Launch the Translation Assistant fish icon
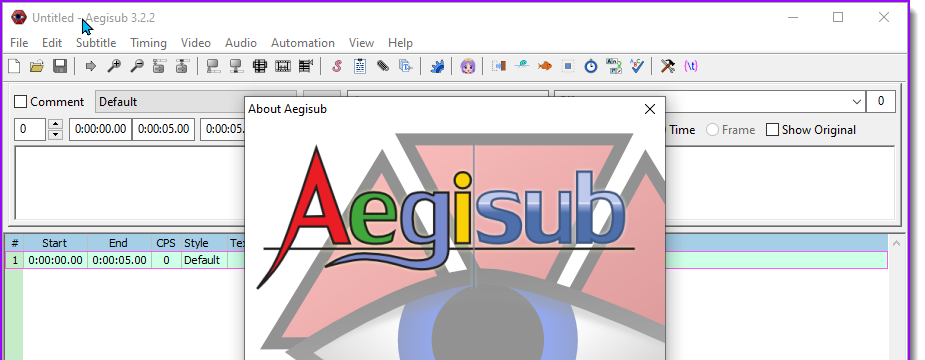925x360 pixels. pos(544,66)
